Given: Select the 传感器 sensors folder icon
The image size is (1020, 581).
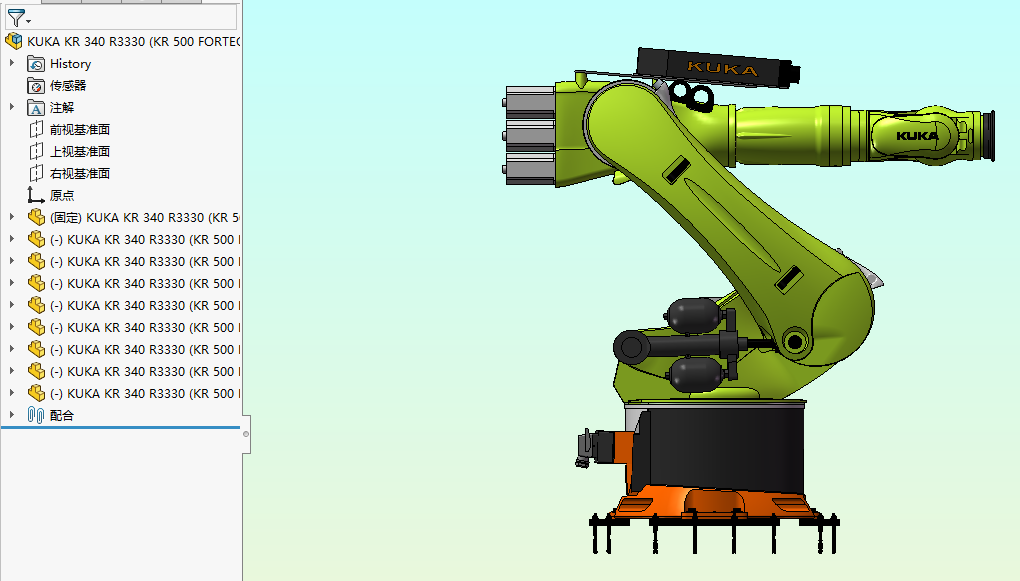Looking at the screenshot, I should pos(36,85).
